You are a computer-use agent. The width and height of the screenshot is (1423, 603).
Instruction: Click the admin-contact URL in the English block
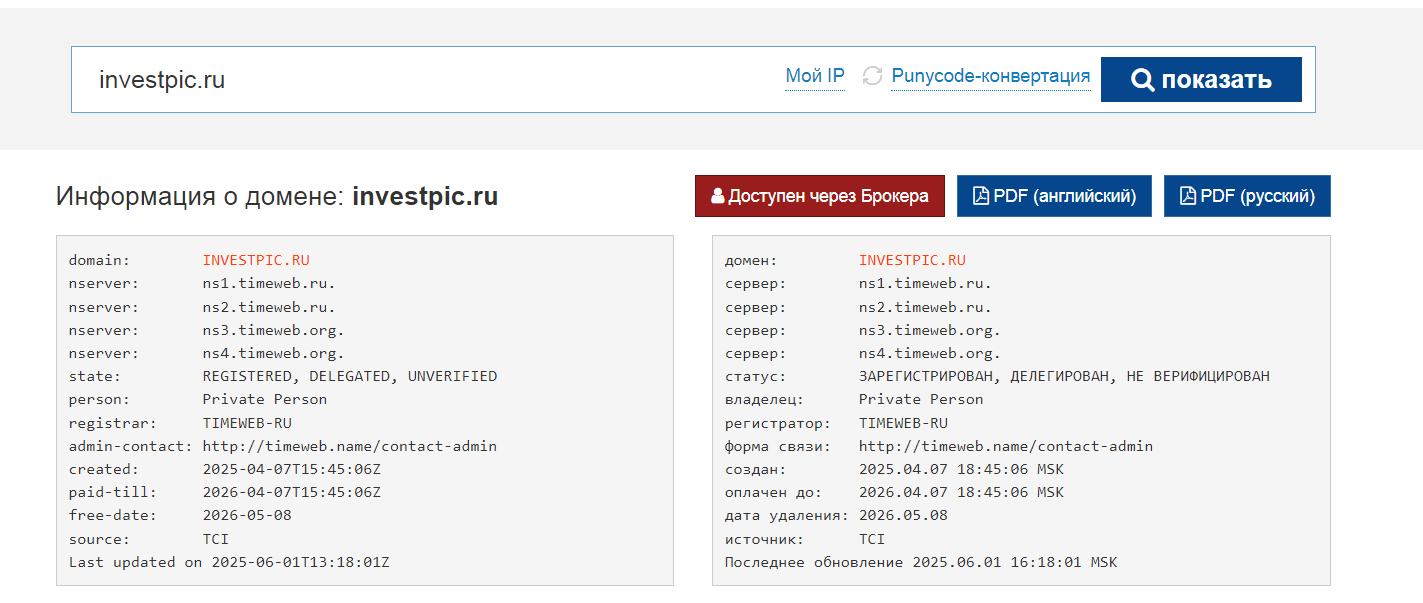click(x=349, y=446)
